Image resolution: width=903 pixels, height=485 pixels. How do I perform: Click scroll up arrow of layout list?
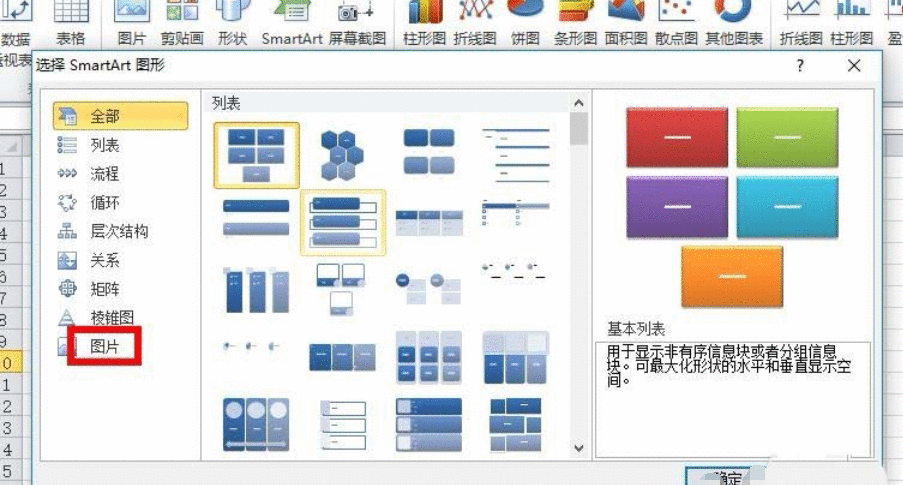tap(579, 104)
